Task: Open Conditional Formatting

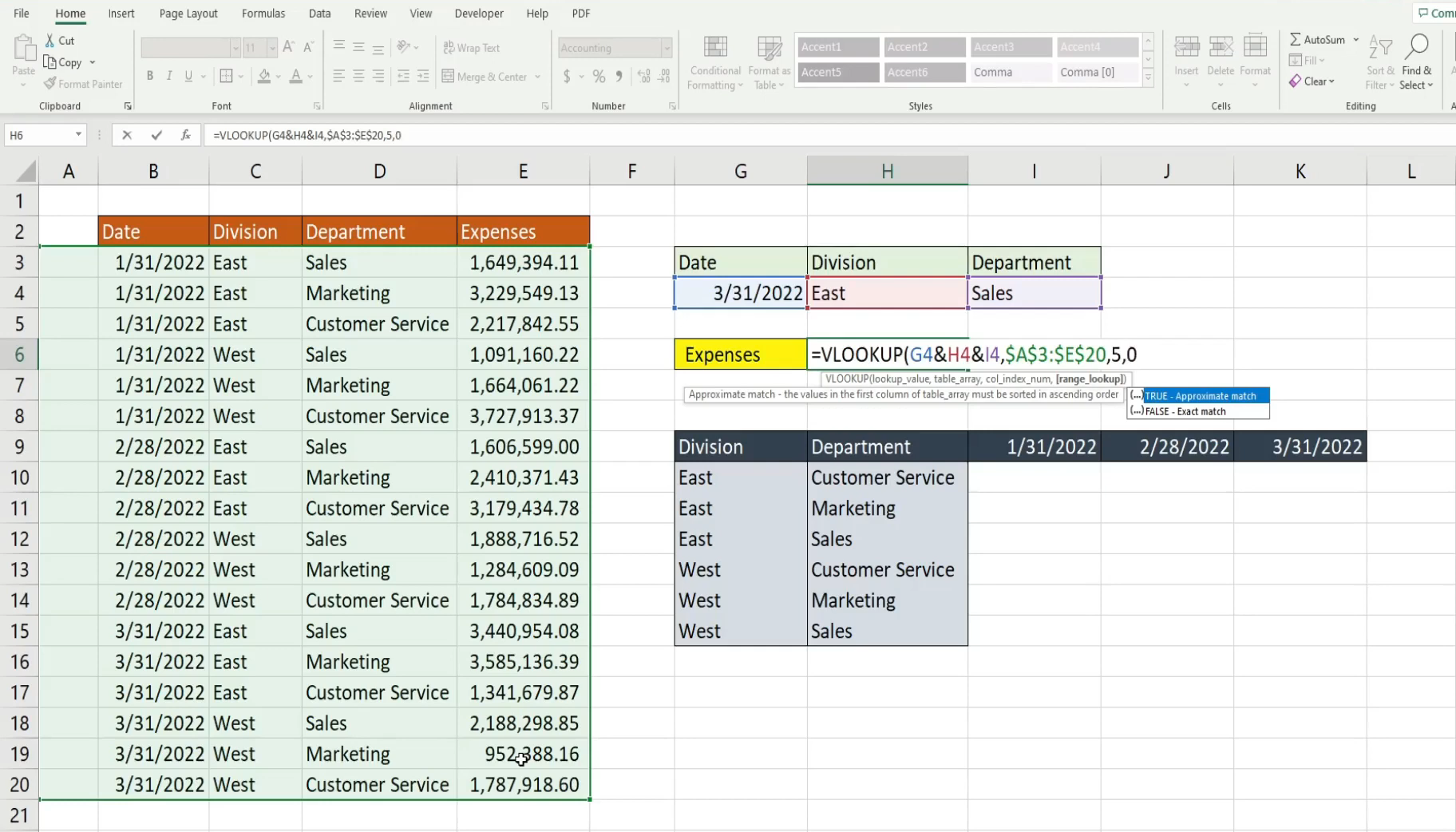Action: coord(715,62)
